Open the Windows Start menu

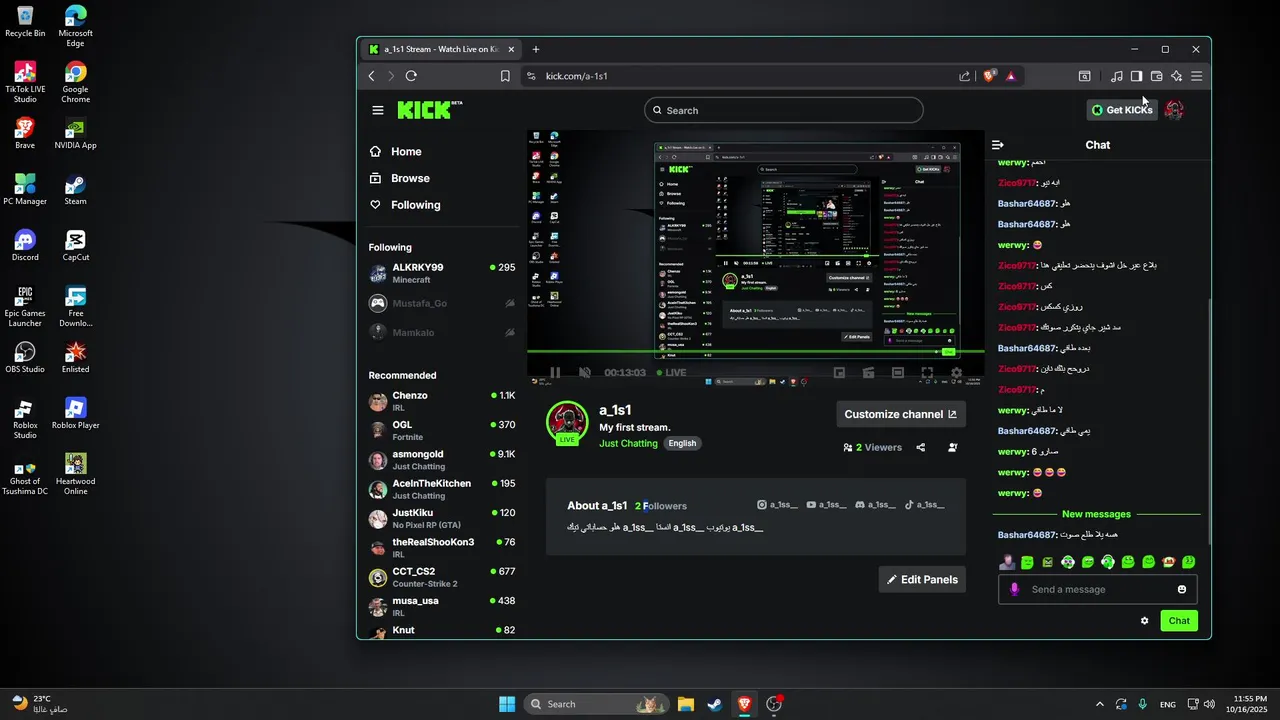pos(507,704)
